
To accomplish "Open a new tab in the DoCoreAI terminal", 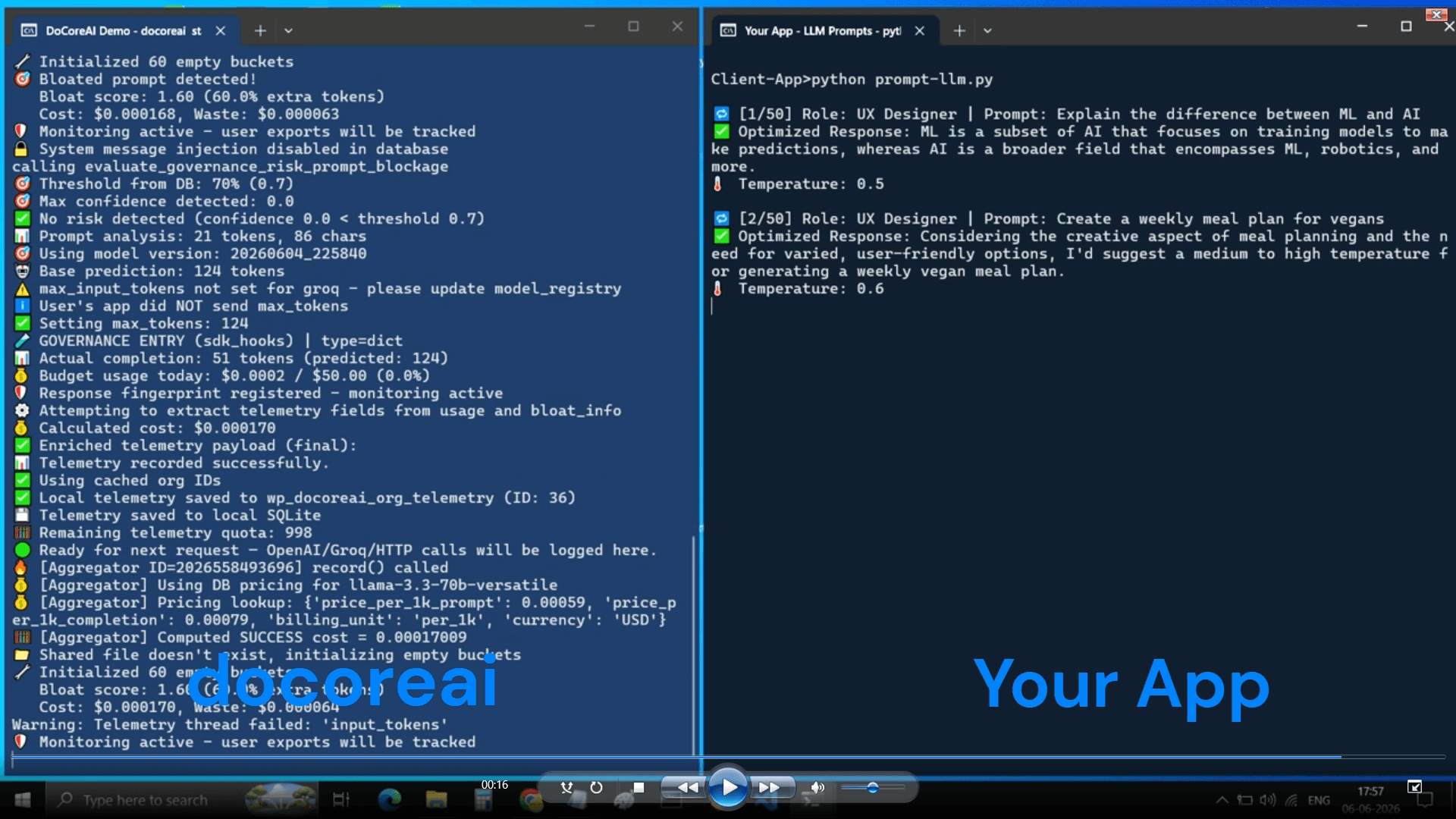I will (260, 30).
